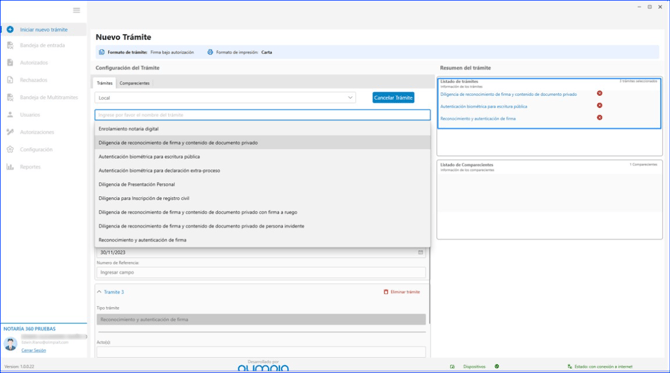Switch to the Trámites tab
Screen dimensions: 670x373
tap(105, 83)
